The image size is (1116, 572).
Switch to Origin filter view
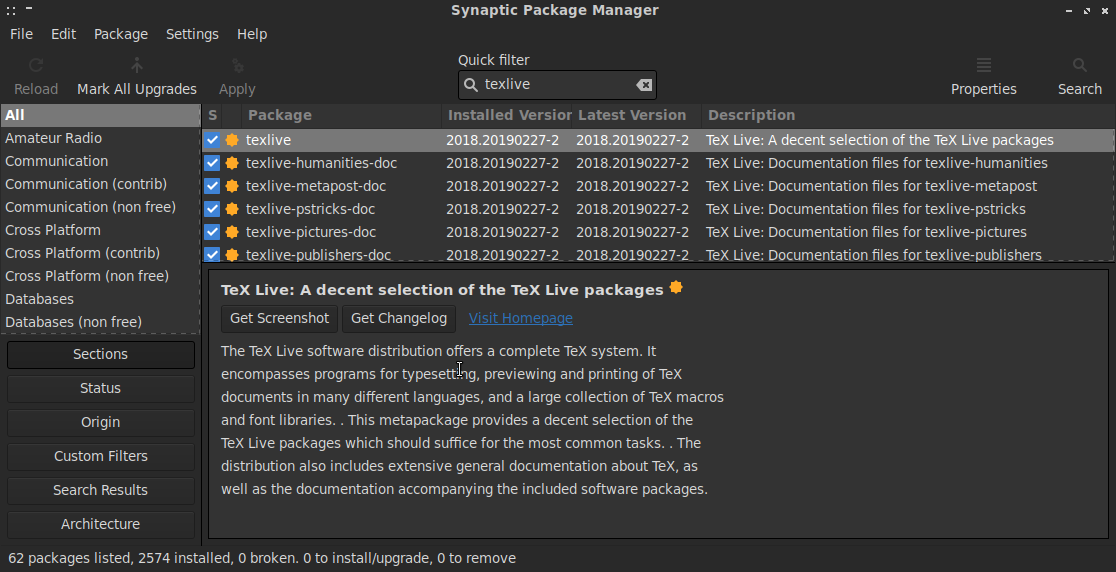pos(100,423)
